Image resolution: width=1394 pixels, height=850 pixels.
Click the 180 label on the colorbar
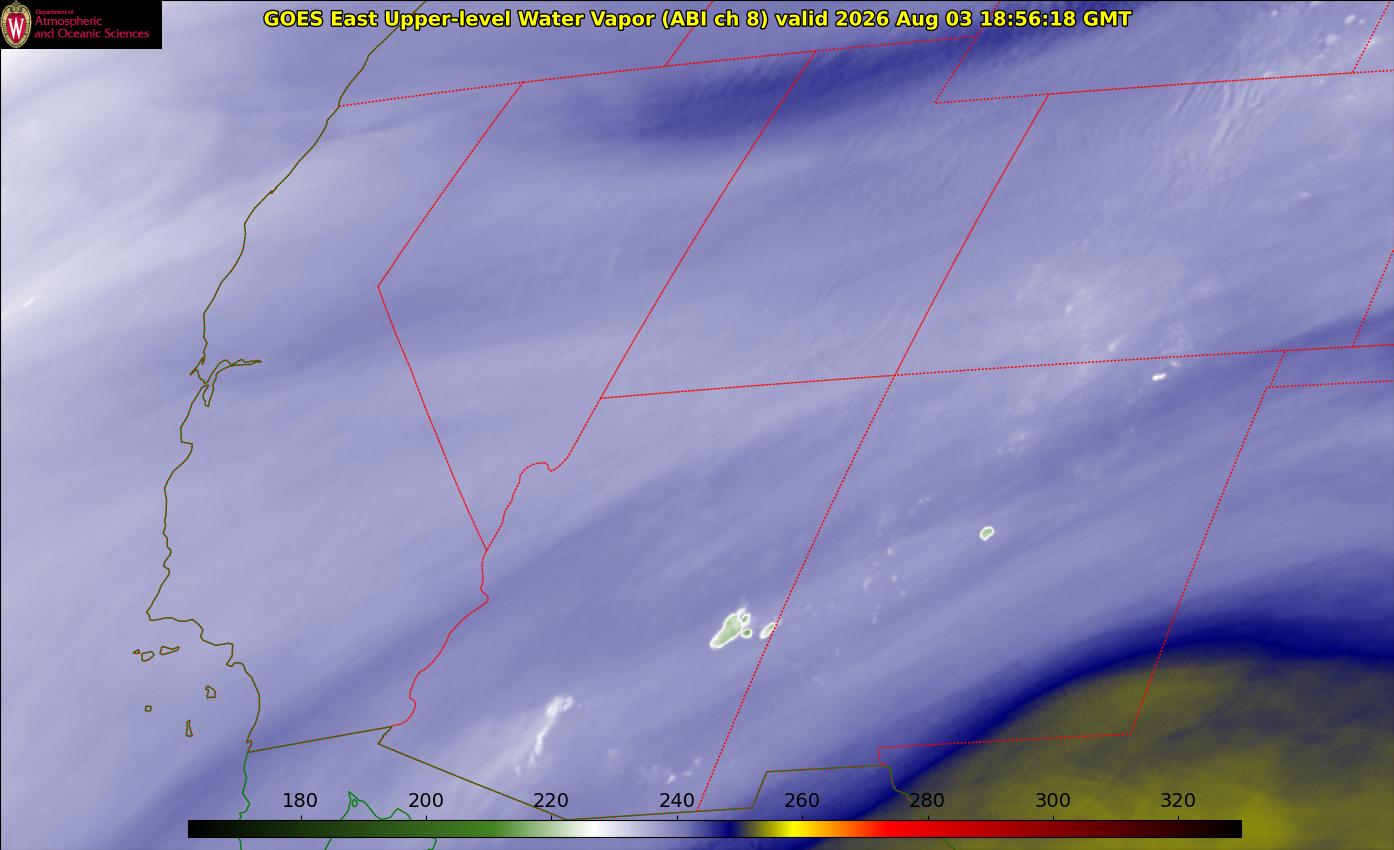click(300, 800)
